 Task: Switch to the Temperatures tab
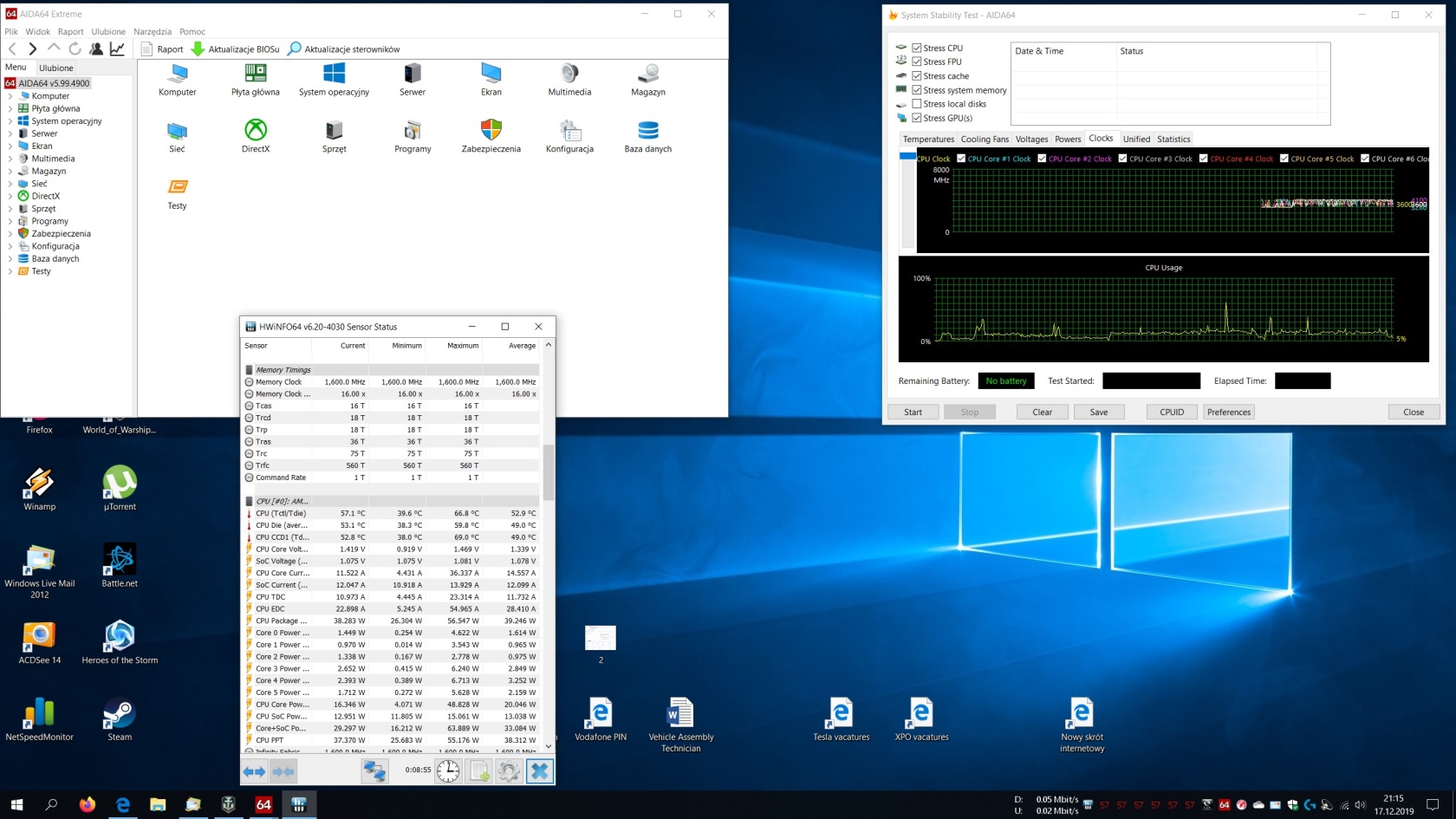pyautogui.click(x=927, y=140)
